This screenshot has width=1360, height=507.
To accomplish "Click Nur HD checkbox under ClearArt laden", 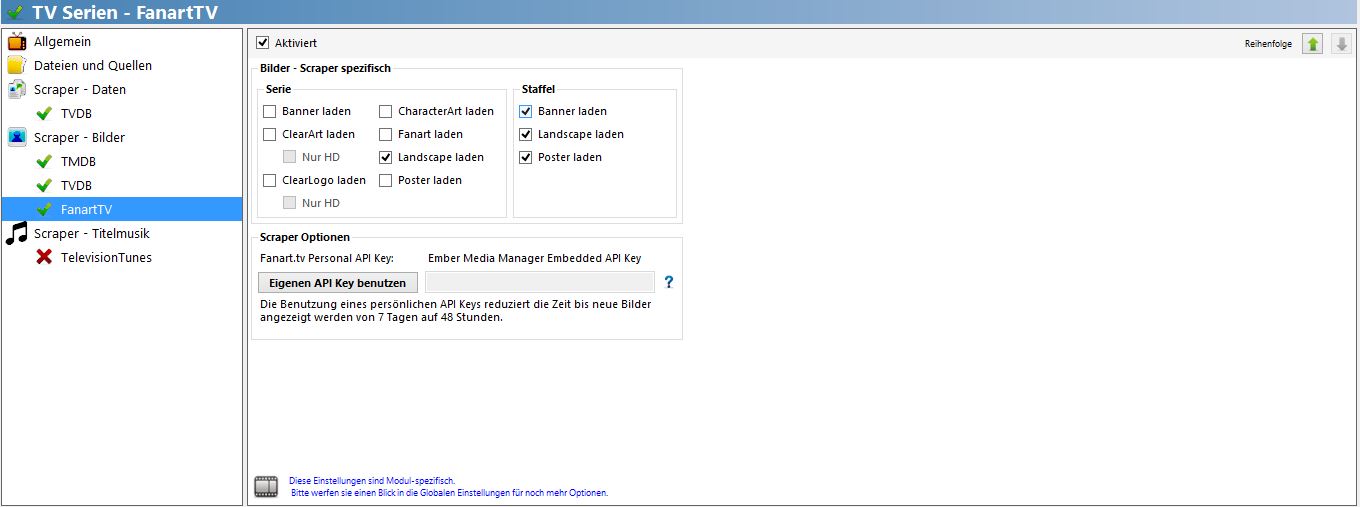I will [x=289, y=158].
